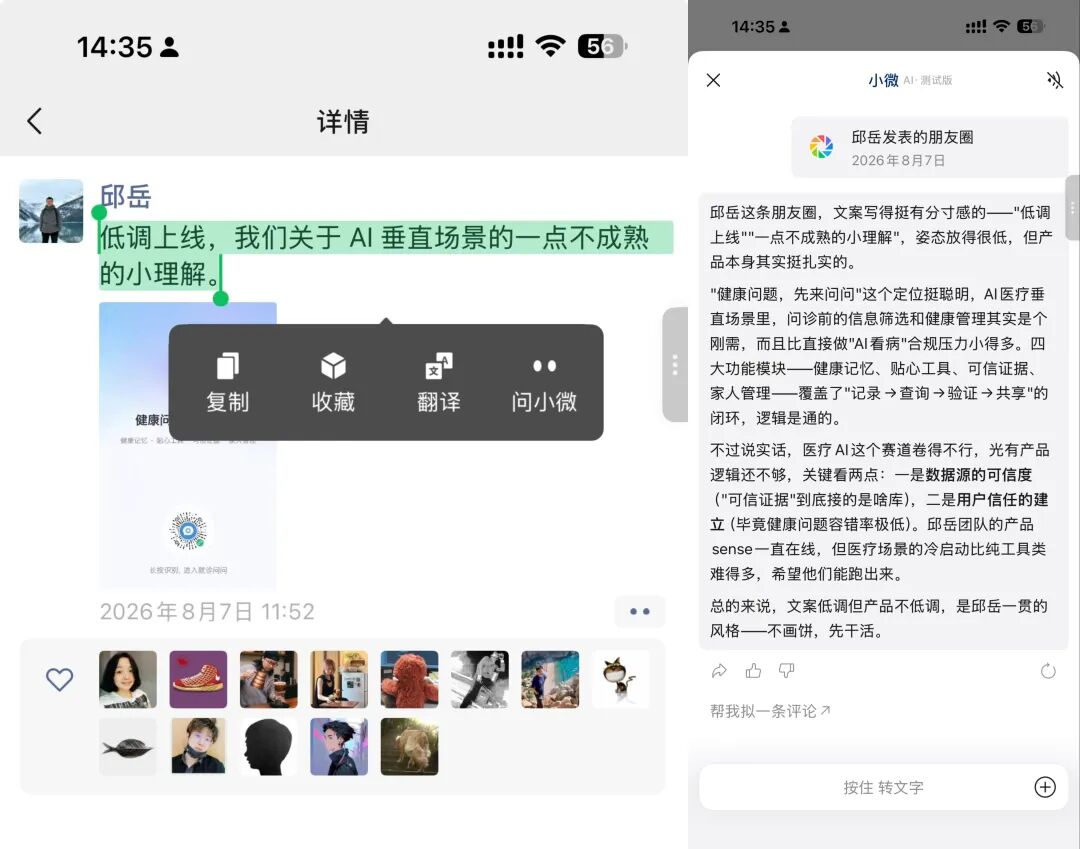Thumbs up the 小微 reply
Image resolution: width=1080 pixels, height=849 pixels.
(x=754, y=671)
